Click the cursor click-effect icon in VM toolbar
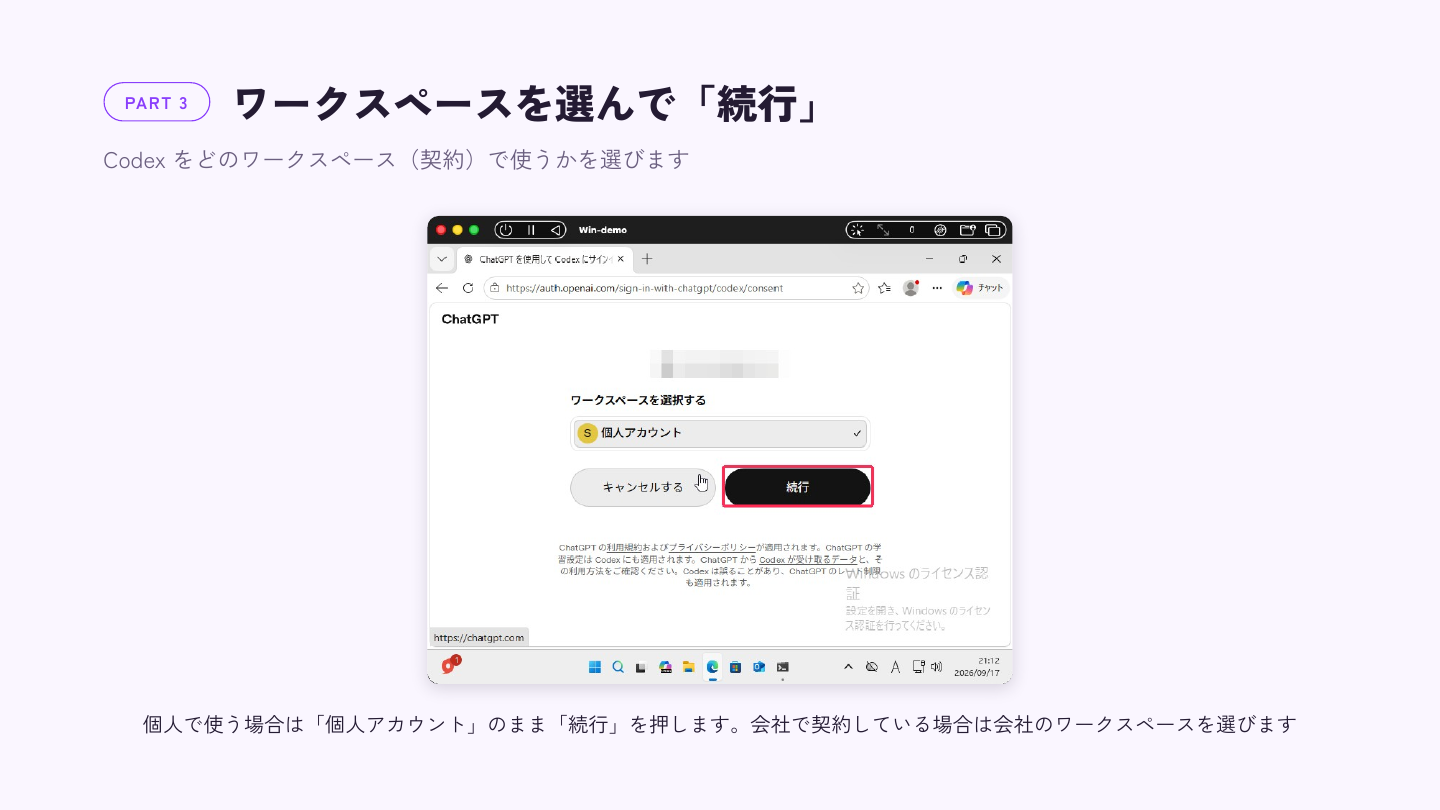This screenshot has height=810, width=1440. tap(857, 230)
